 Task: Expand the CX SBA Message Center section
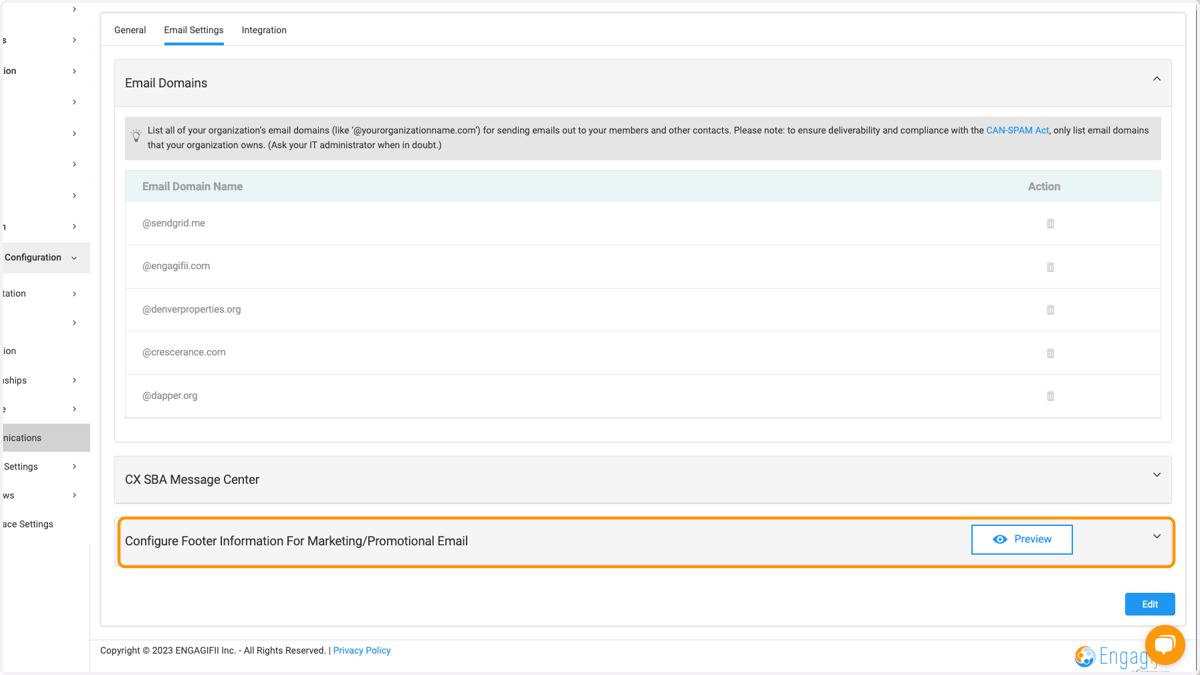[1157, 475]
